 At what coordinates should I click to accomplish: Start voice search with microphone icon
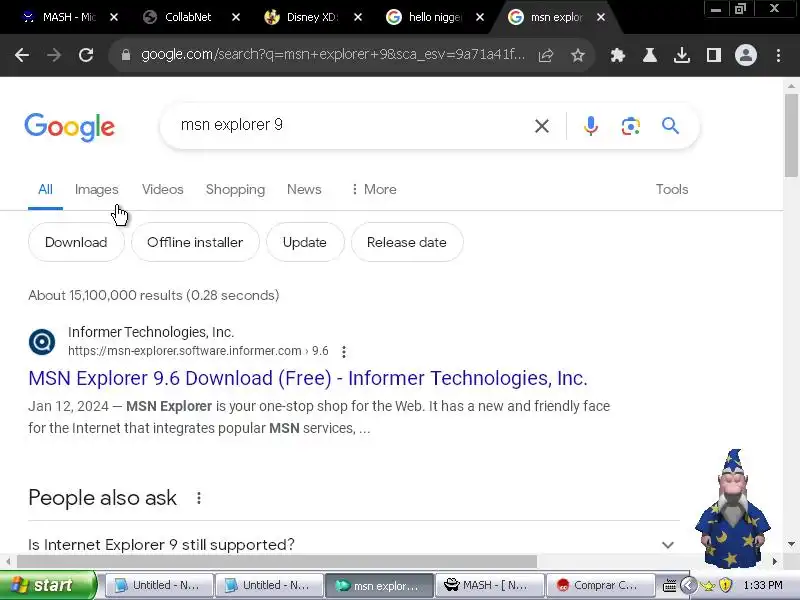coord(590,126)
